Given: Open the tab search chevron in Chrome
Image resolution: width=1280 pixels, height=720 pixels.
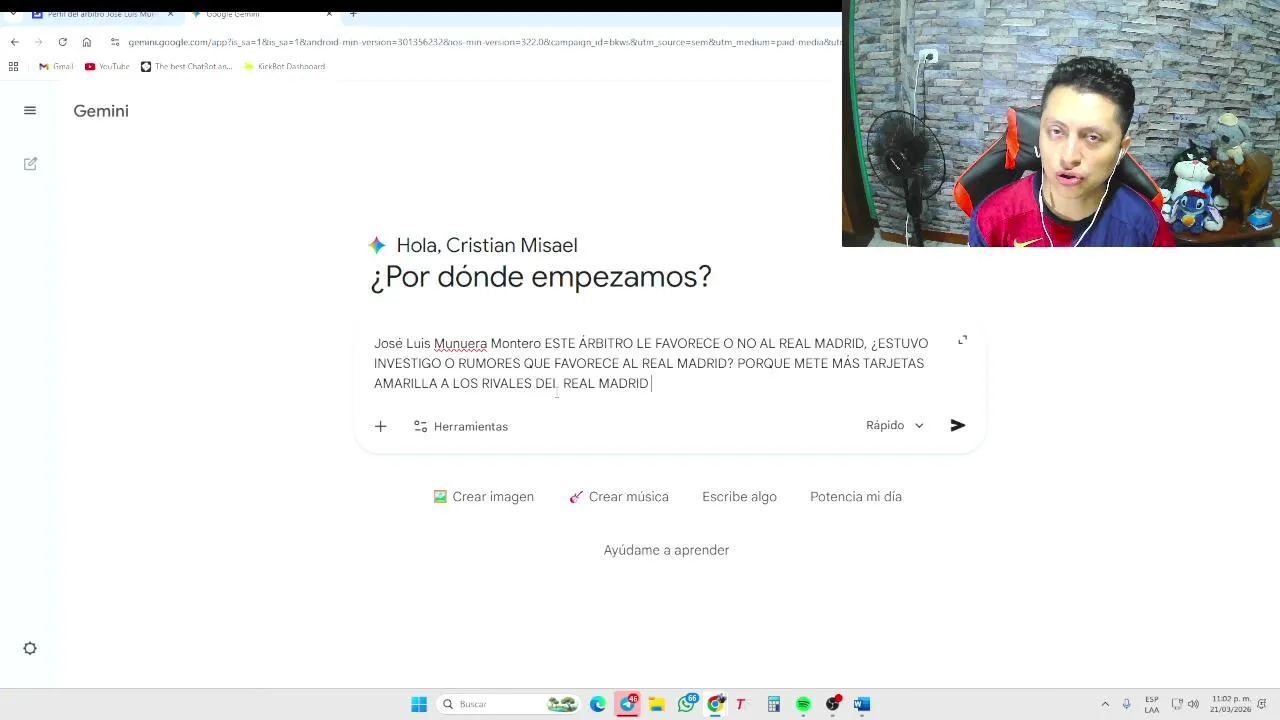Looking at the screenshot, I should (x=13, y=14).
